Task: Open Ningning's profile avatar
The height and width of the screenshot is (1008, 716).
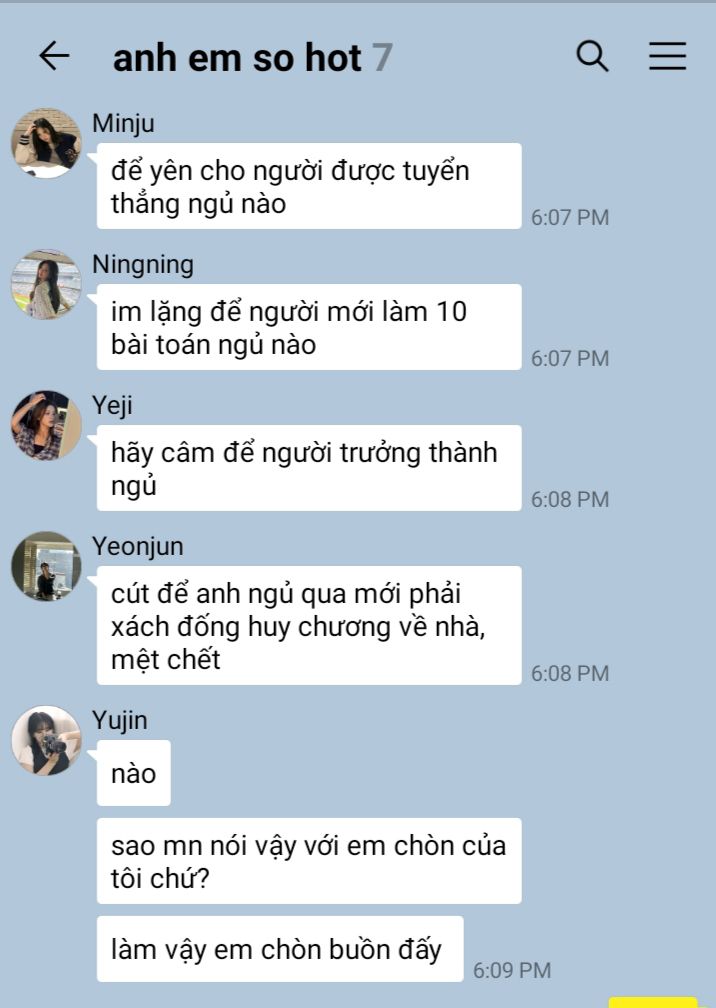Action: click(x=46, y=284)
